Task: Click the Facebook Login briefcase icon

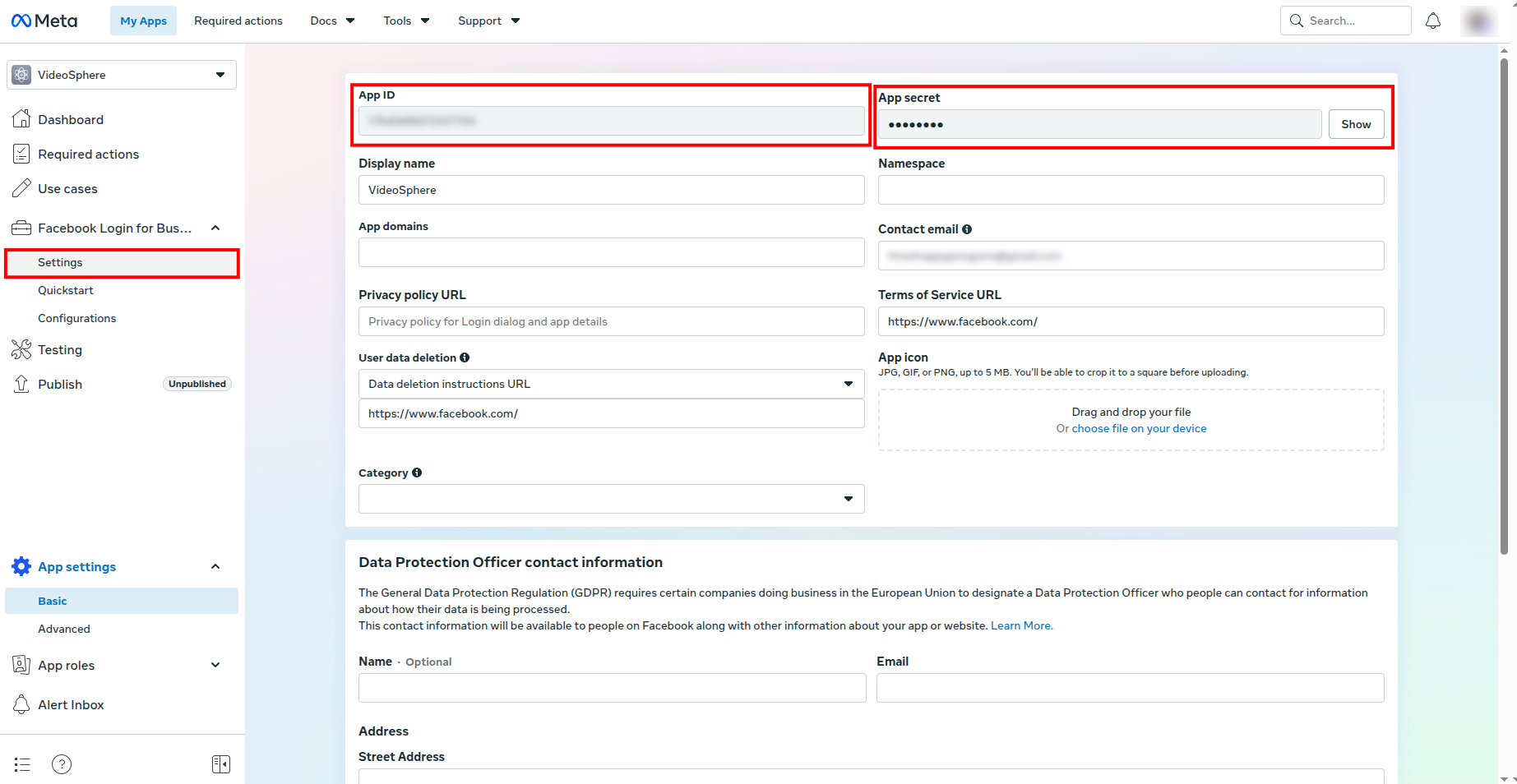Action: click(x=21, y=228)
